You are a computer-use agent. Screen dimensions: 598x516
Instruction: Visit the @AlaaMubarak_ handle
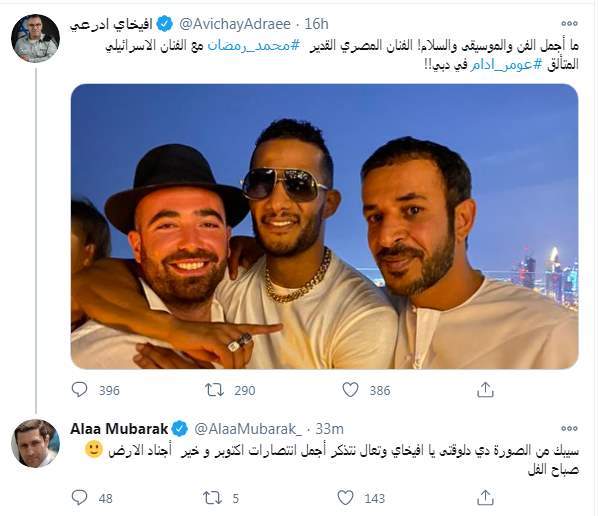[x=248, y=429]
